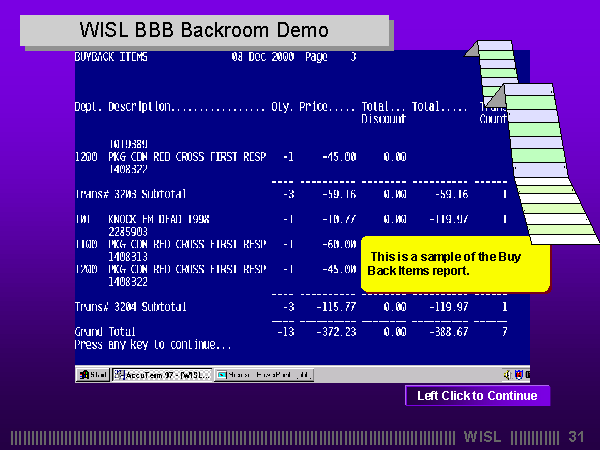The height and width of the screenshot is (450, 600).
Task: Click the slide number 31 in footer
Action: (576, 437)
